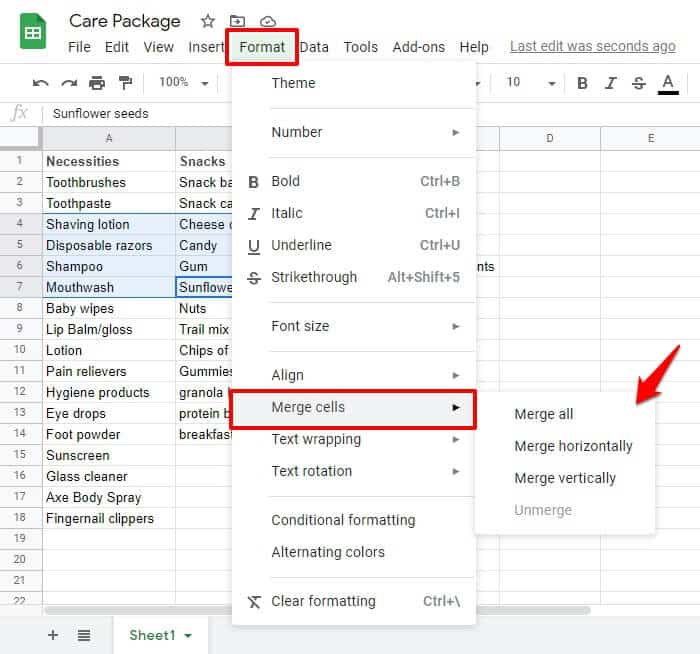
Task: Expand the Text rotation submenu
Action: point(354,471)
